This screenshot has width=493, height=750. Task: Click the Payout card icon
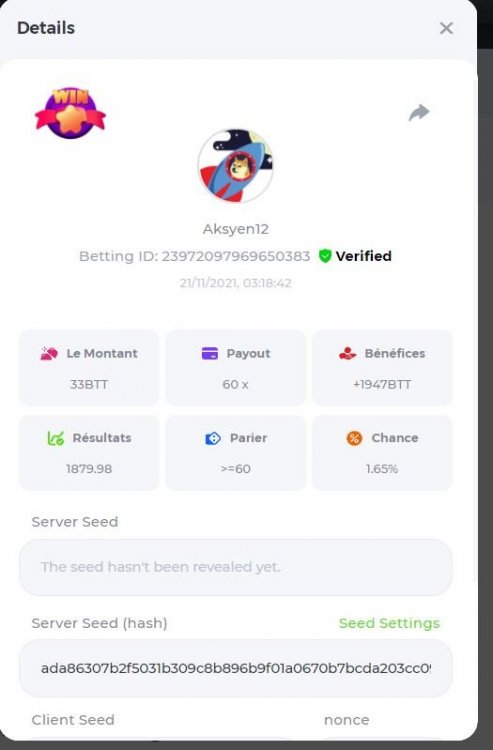210,353
